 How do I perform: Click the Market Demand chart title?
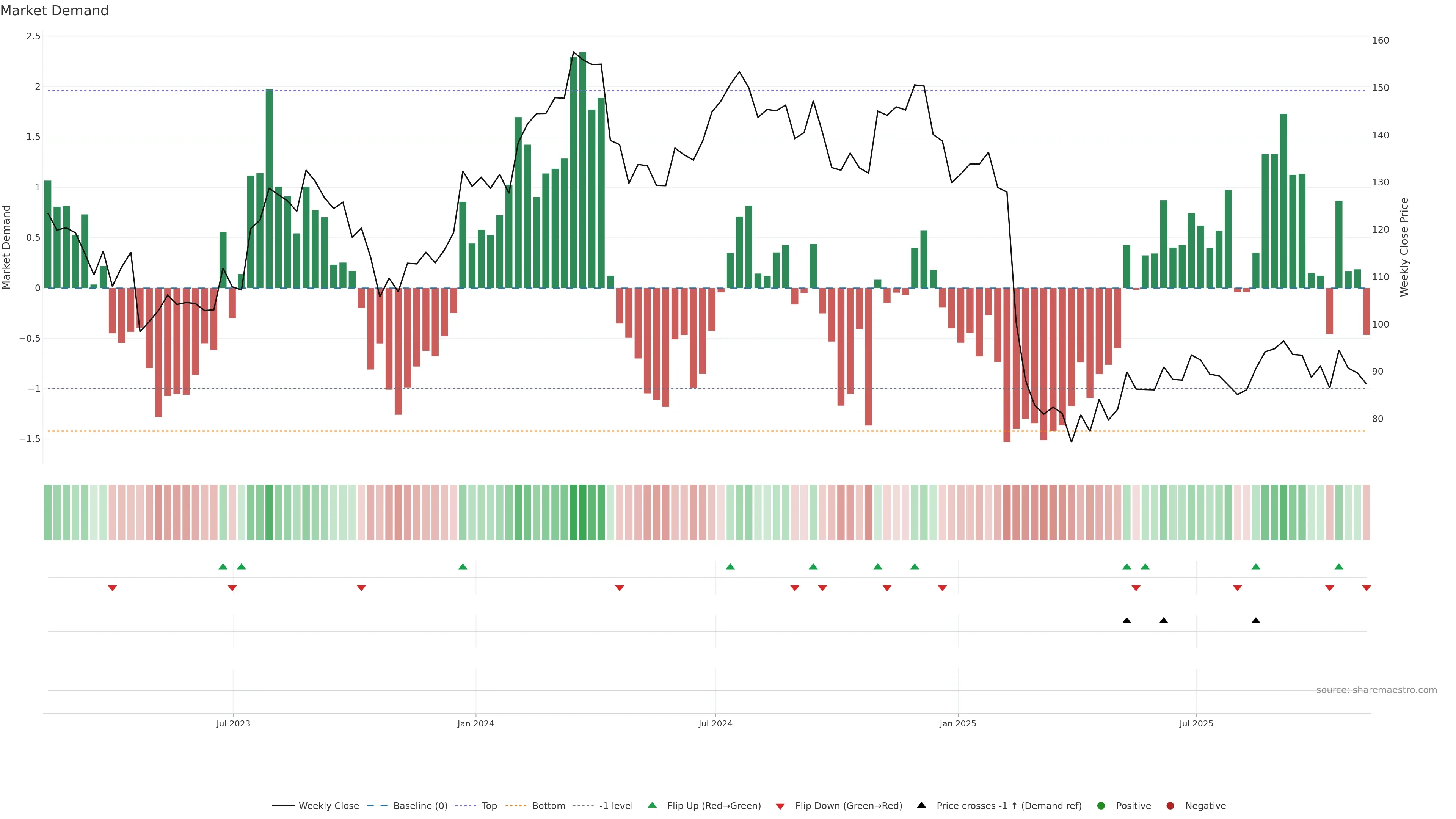(x=54, y=11)
